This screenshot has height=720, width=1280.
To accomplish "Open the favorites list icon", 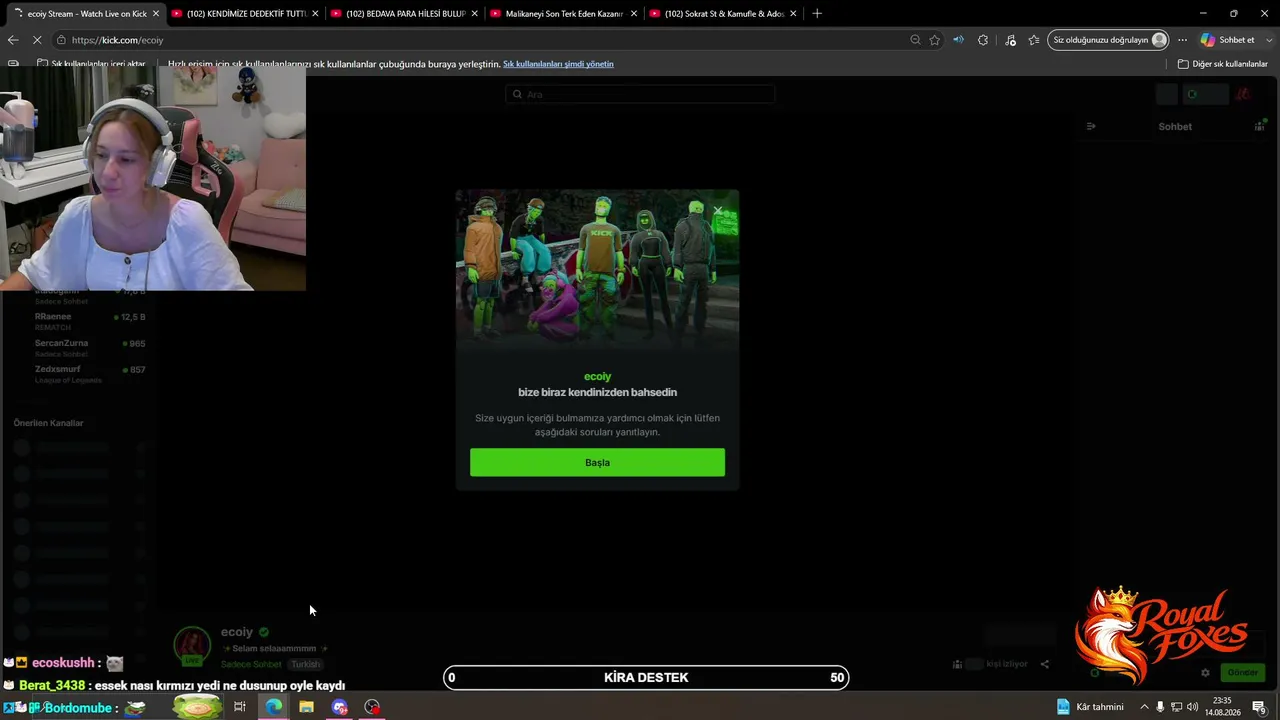I will tap(1034, 40).
